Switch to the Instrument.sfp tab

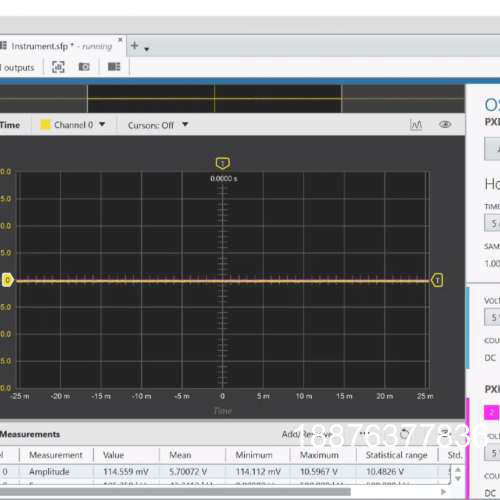pyautogui.click(x=62, y=46)
